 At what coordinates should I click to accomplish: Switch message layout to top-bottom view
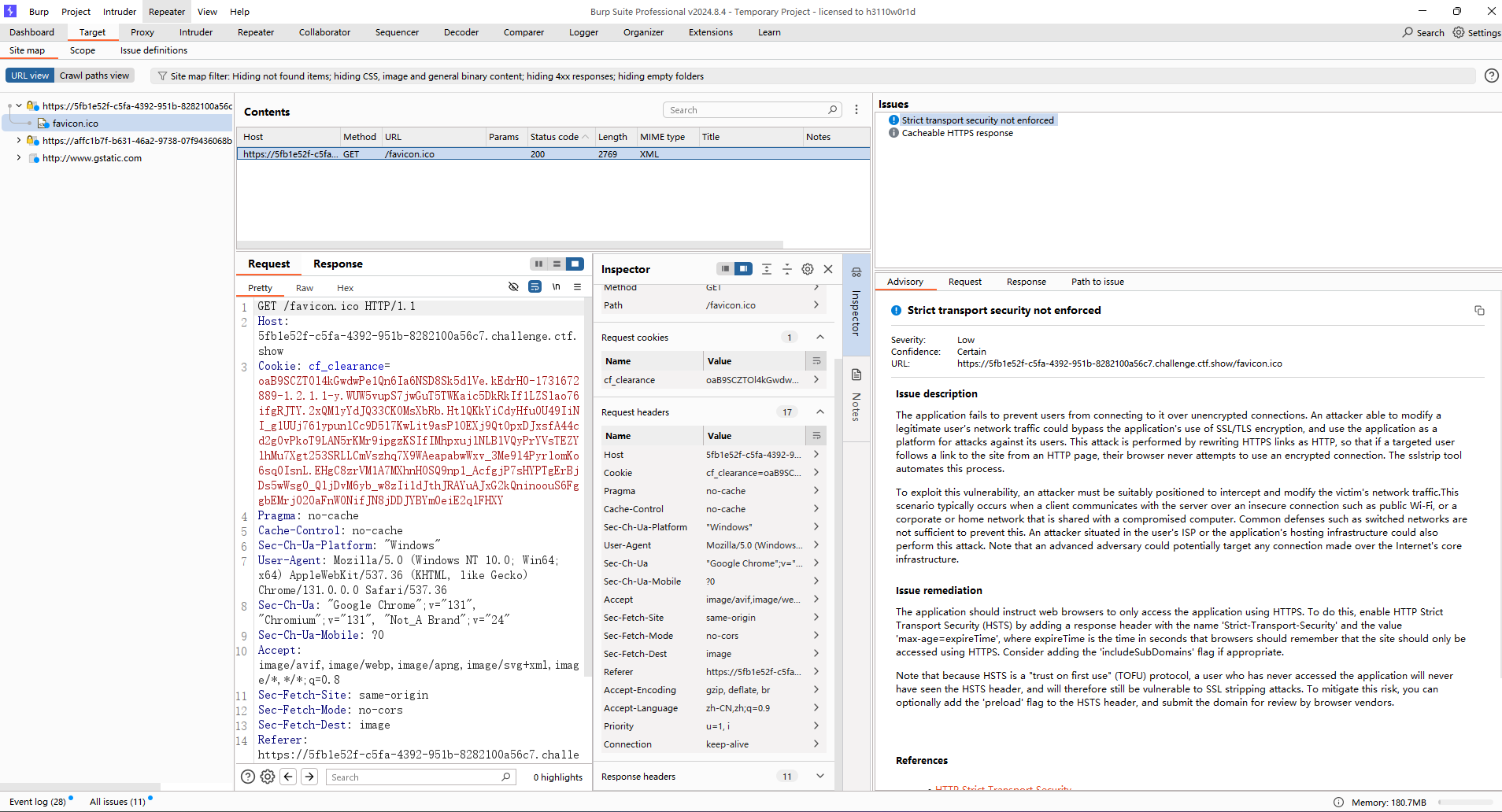(557, 264)
